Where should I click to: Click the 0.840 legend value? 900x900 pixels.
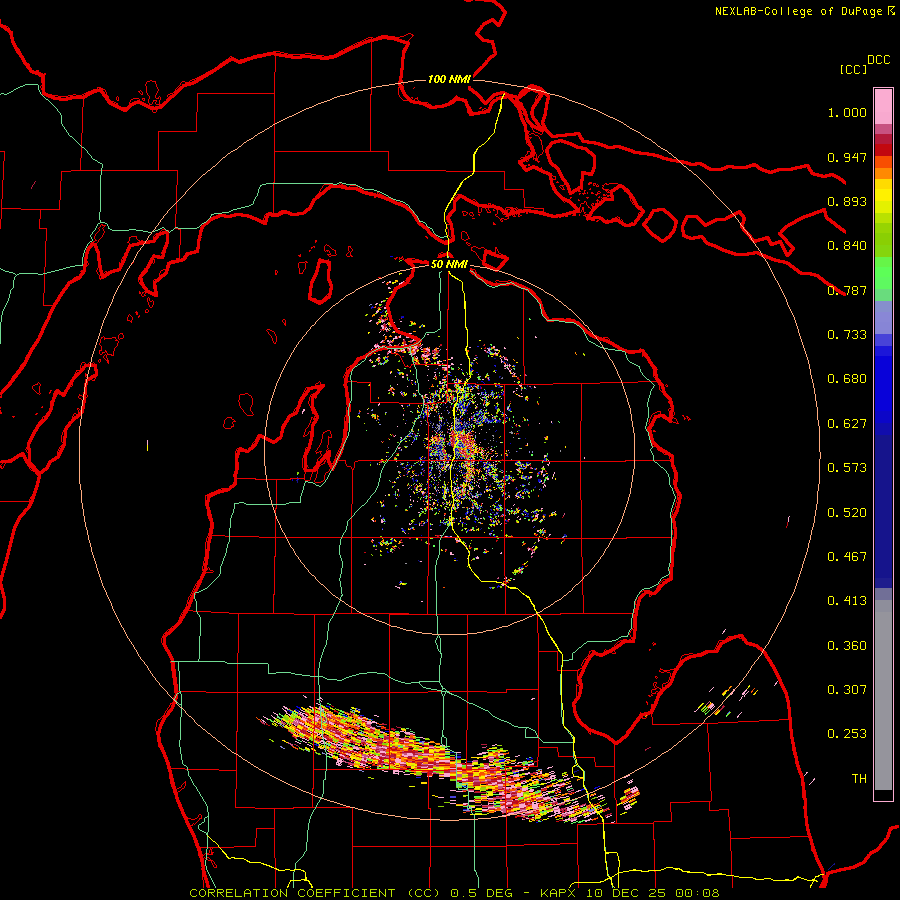[847, 246]
